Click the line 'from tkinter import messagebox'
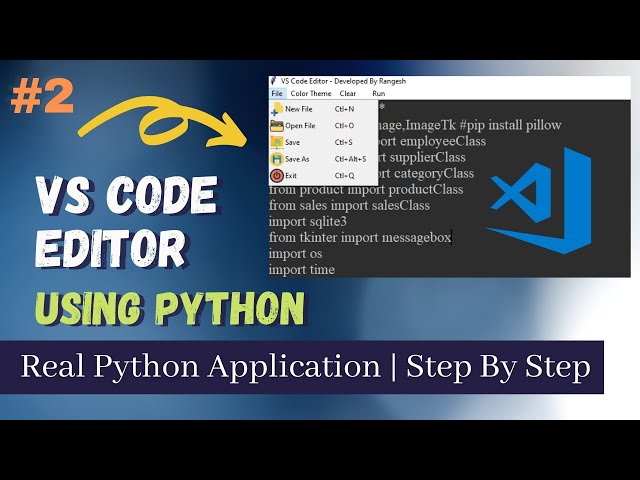 (360, 238)
